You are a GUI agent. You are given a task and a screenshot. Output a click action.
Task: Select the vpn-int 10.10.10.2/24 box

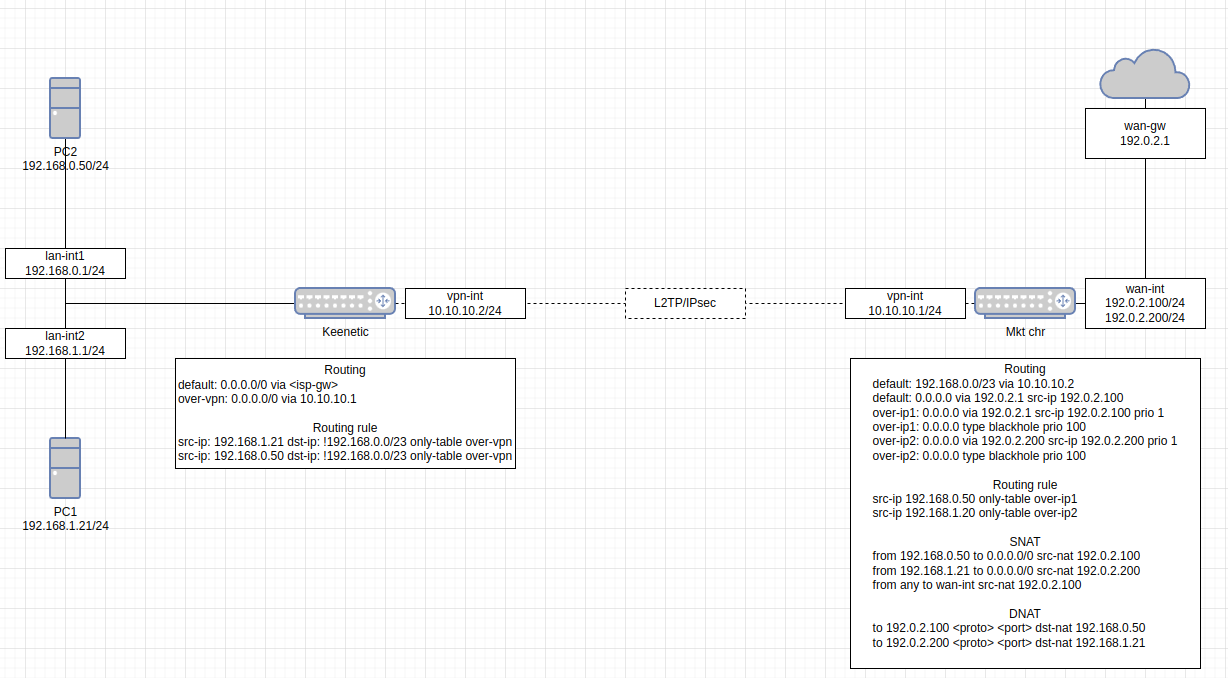[x=465, y=303]
